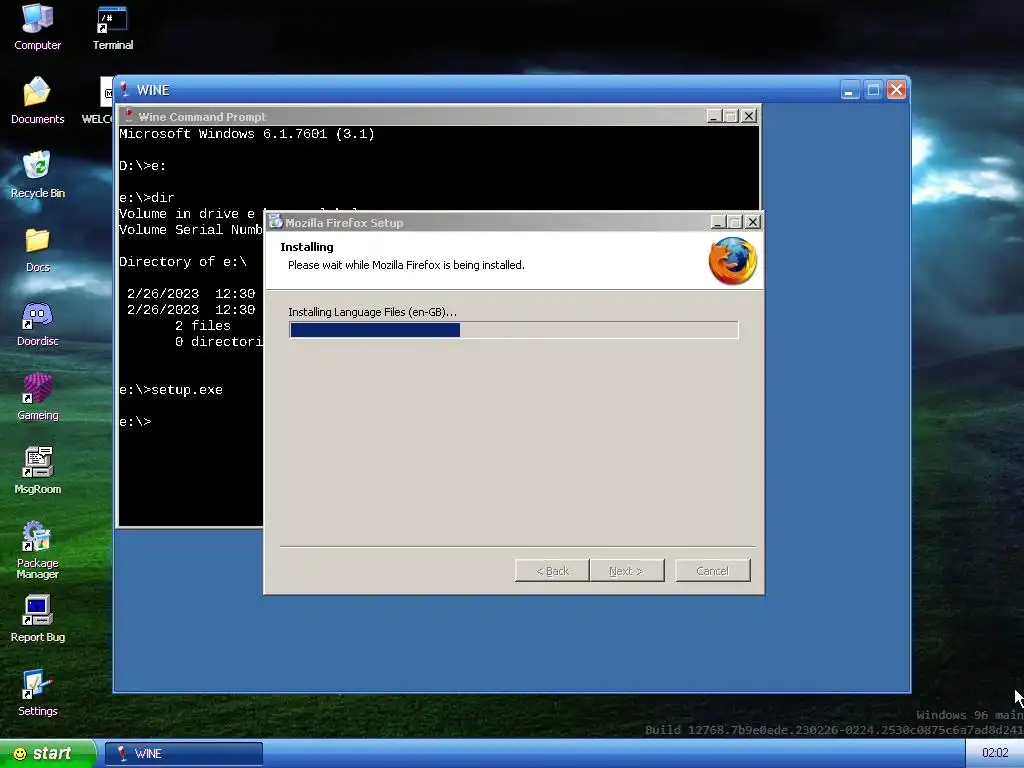Click the 'e:\>dir' command line
Viewport: 1024px width, 768px height.
pyautogui.click(x=147, y=198)
